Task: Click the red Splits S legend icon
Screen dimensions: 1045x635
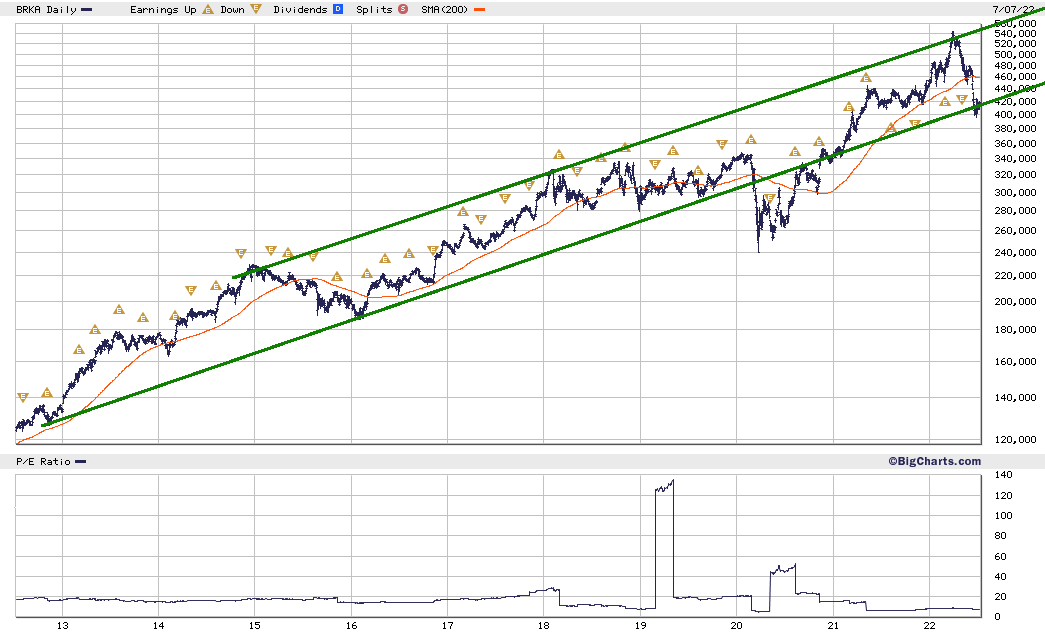Action: point(403,9)
